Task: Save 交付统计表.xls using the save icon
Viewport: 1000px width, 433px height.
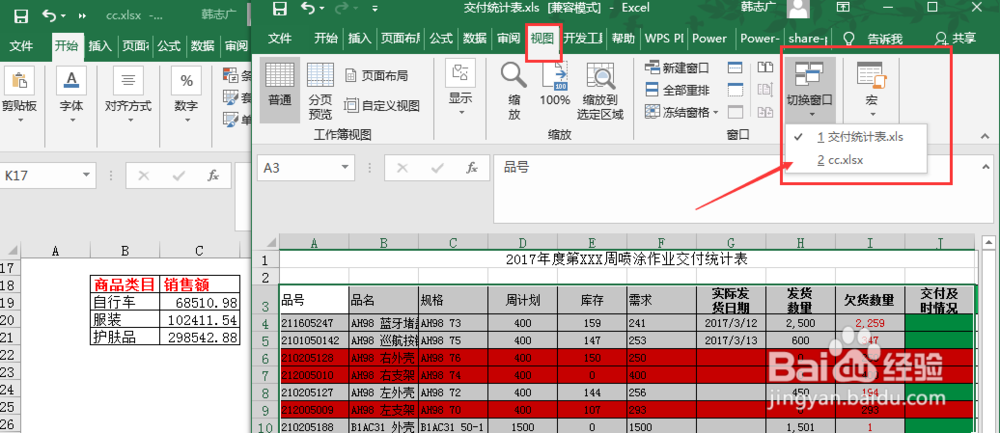Action: [x=279, y=9]
